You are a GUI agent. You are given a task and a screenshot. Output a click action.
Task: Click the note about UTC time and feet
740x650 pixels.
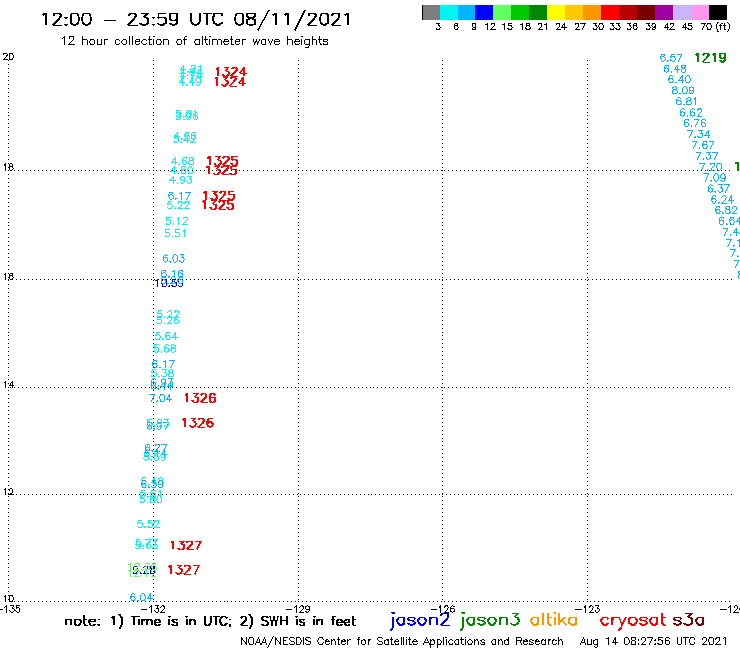[210, 621]
